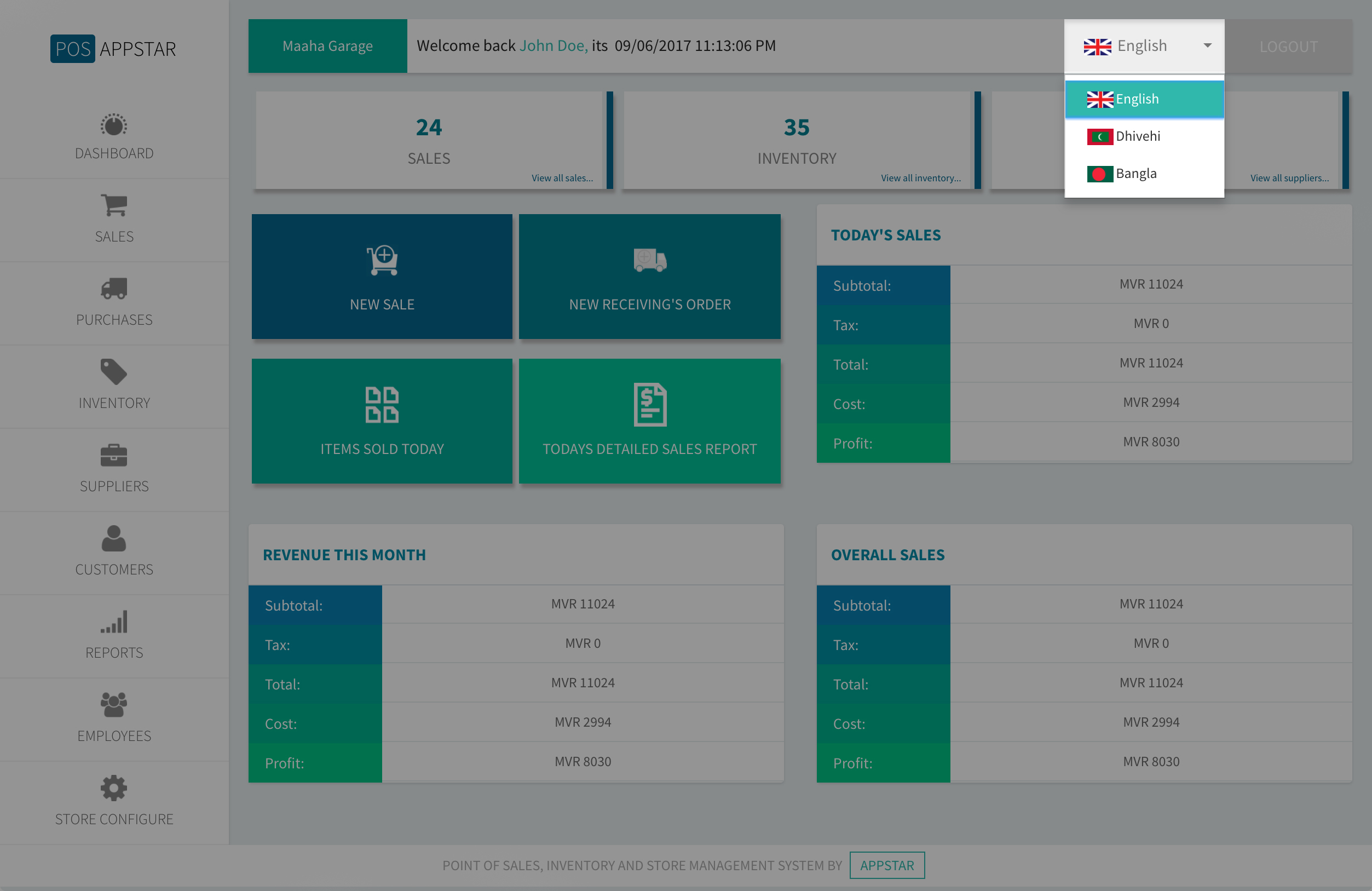The height and width of the screenshot is (891, 1372).
Task: Open the Items Sold Today tile
Action: tap(382, 421)
